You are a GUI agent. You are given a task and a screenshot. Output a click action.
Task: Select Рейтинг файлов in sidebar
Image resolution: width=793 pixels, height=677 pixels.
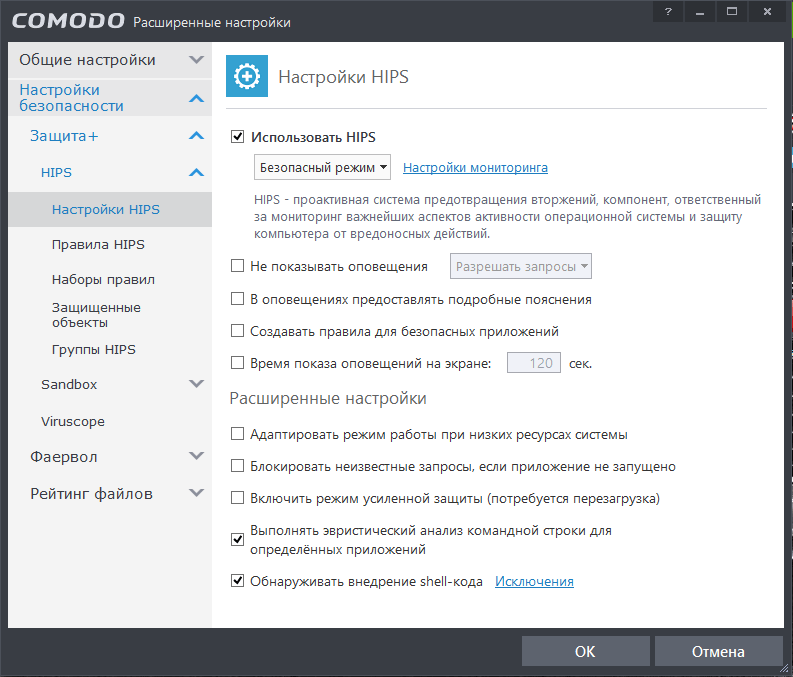coord(91,493)
